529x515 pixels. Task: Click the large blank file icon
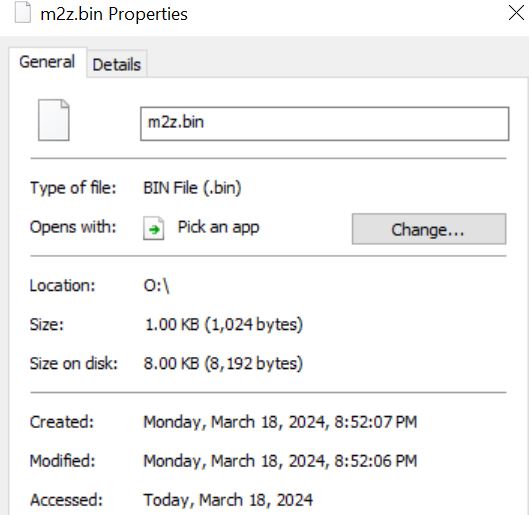click(x=54, y=120)
